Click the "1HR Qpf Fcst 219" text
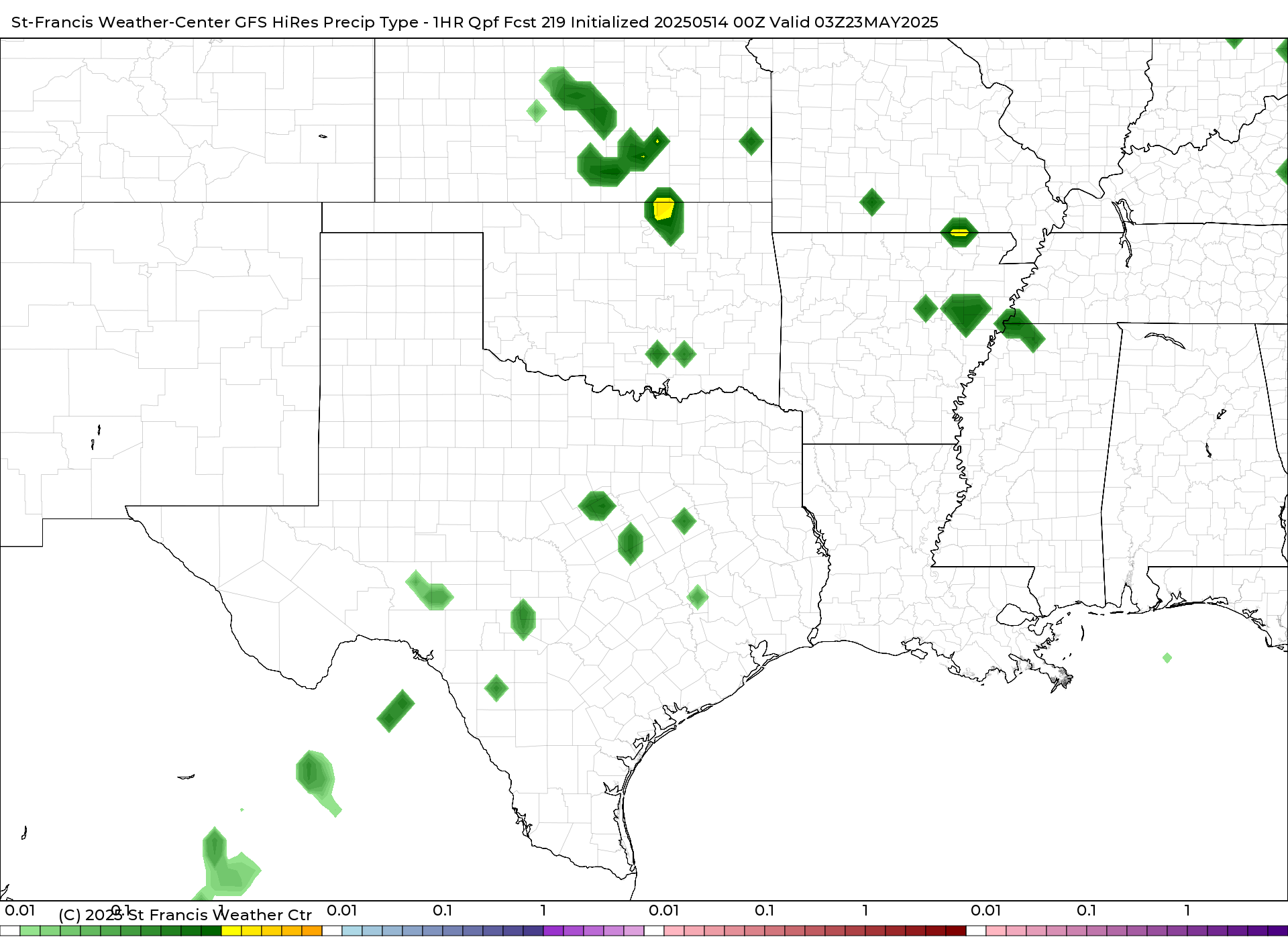1288x939 pixels. [499, 22]
